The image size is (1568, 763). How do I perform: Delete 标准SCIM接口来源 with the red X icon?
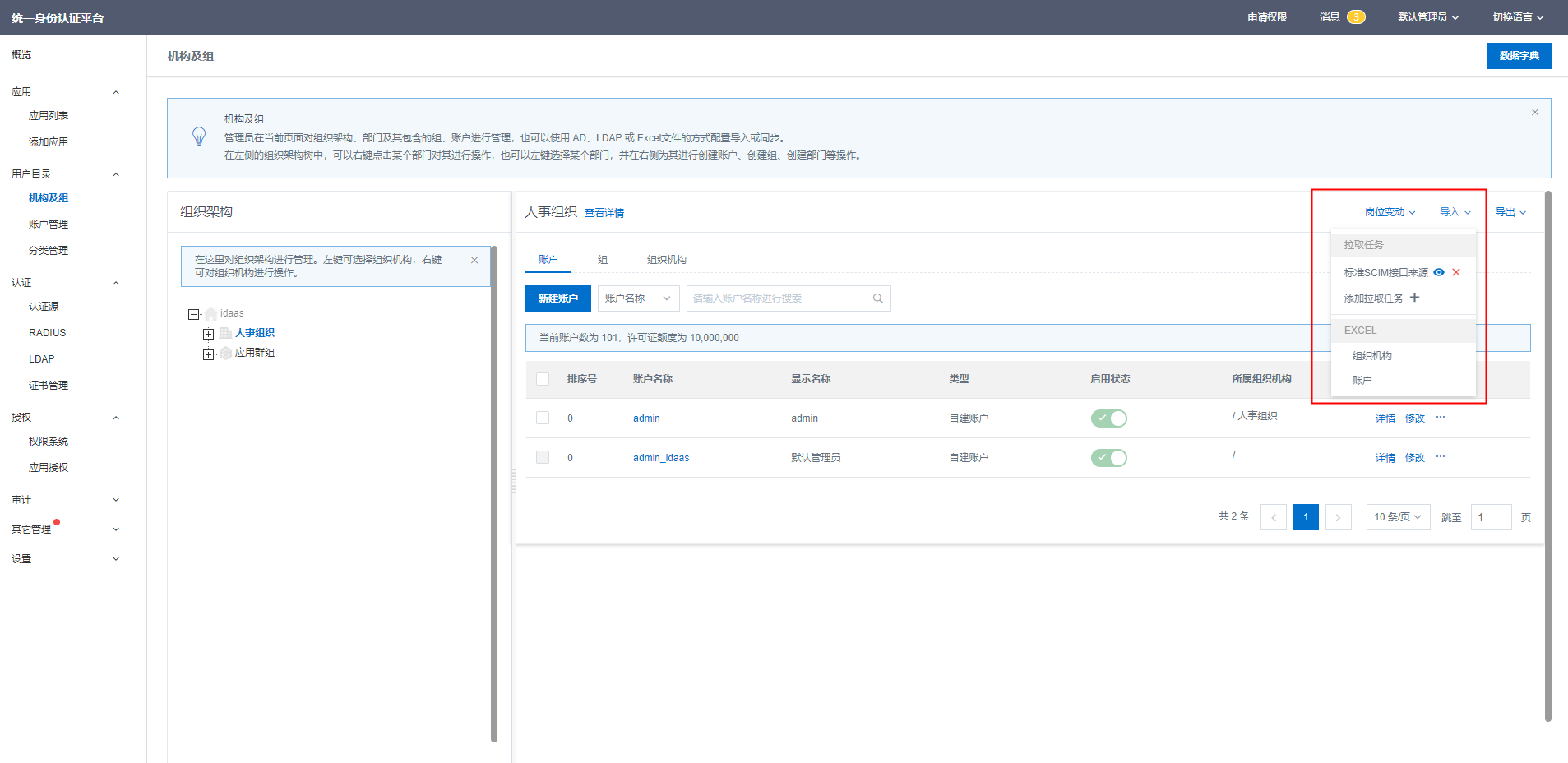[x=1456, y=272]
